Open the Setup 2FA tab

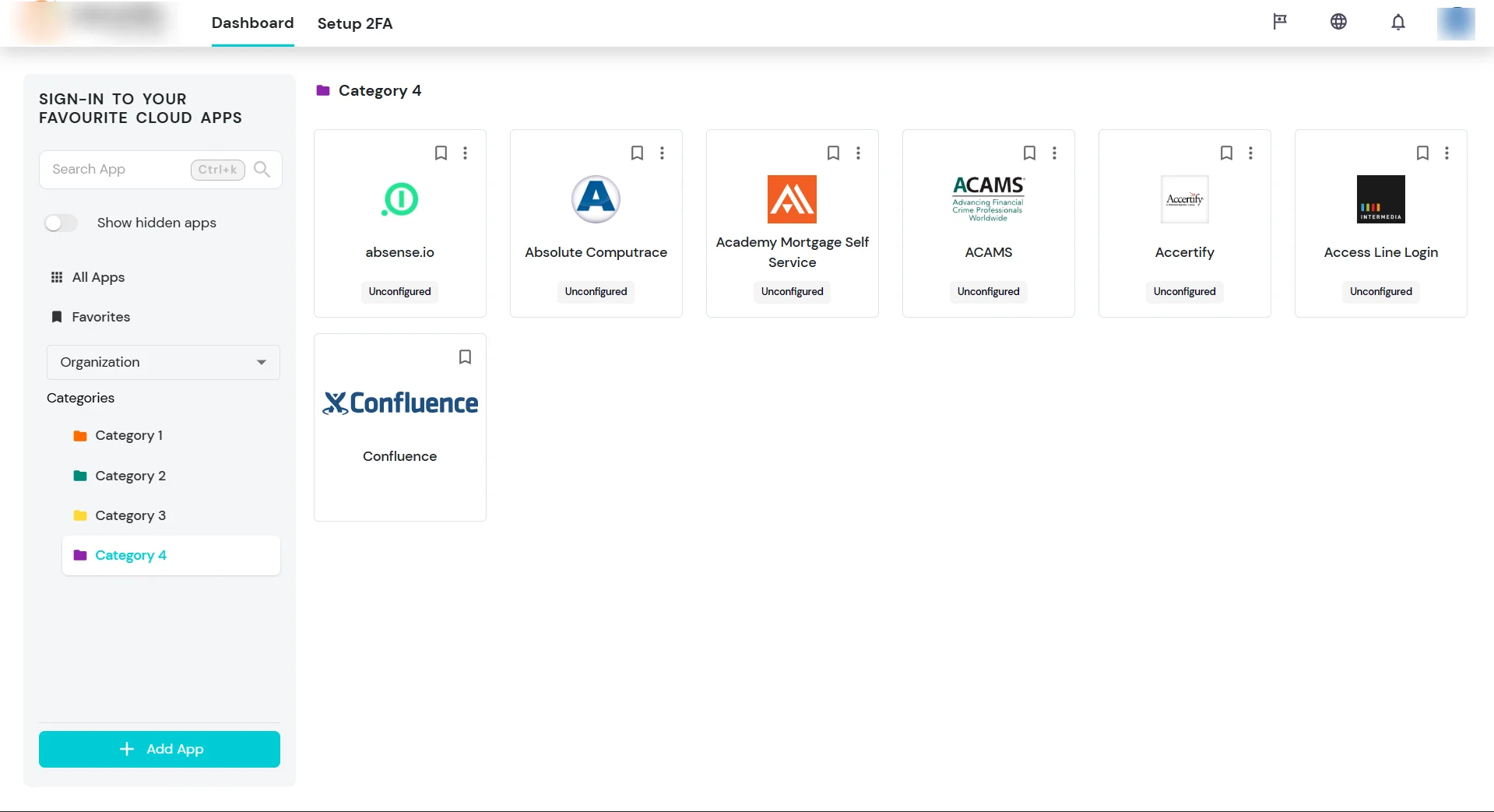355,23
